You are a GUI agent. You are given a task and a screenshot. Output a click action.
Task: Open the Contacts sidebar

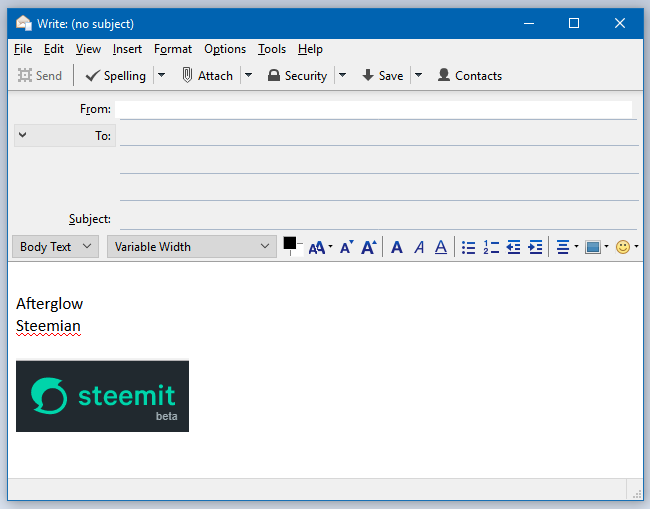[x=470, y=75]
